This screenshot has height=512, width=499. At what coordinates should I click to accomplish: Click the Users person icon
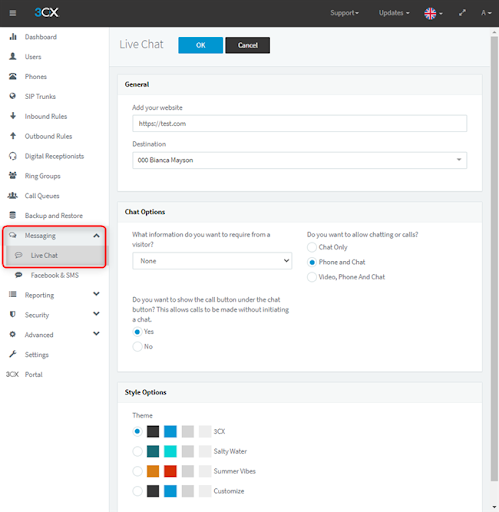click(13, 56)
